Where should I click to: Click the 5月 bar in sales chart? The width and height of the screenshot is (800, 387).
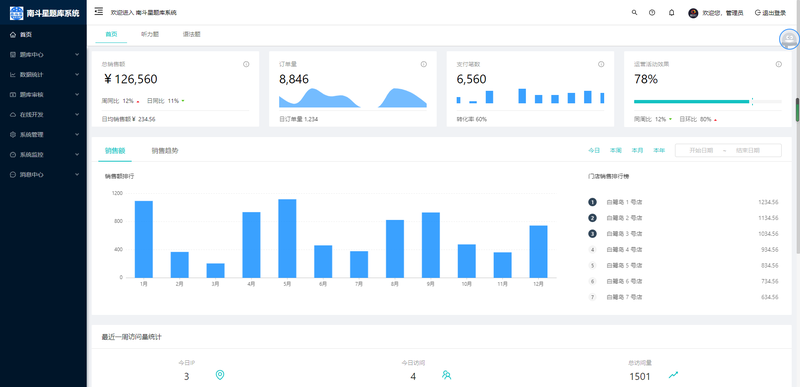point(287,238)
